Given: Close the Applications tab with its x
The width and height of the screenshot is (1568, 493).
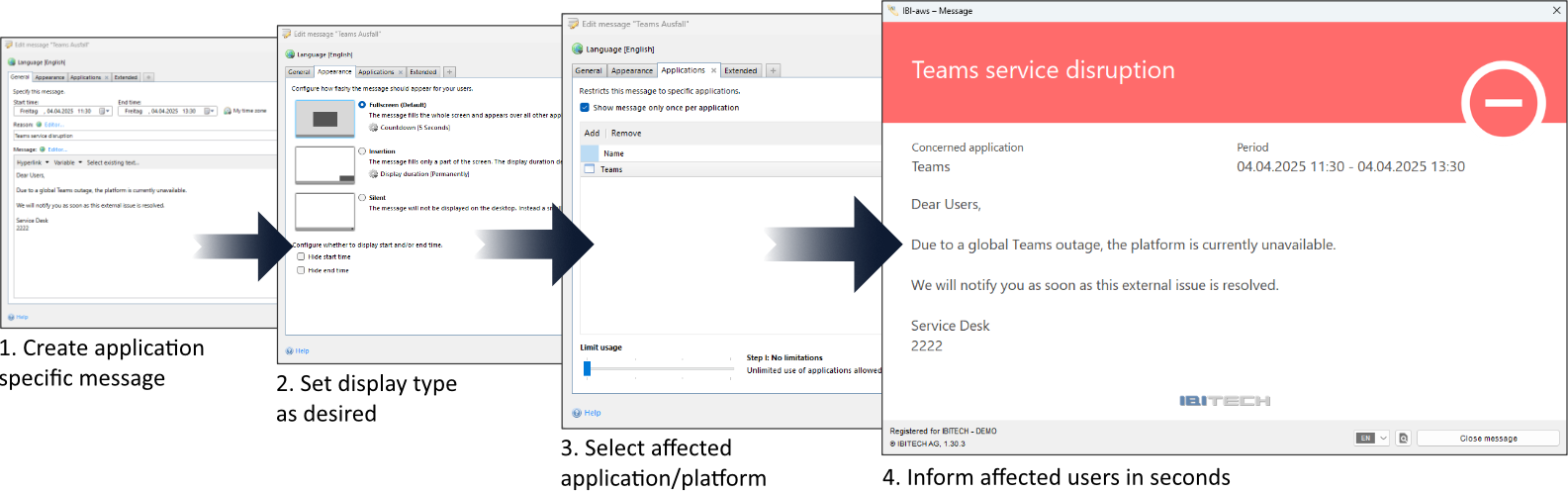Looking at the screenshot, I should [x=714, y=70].
